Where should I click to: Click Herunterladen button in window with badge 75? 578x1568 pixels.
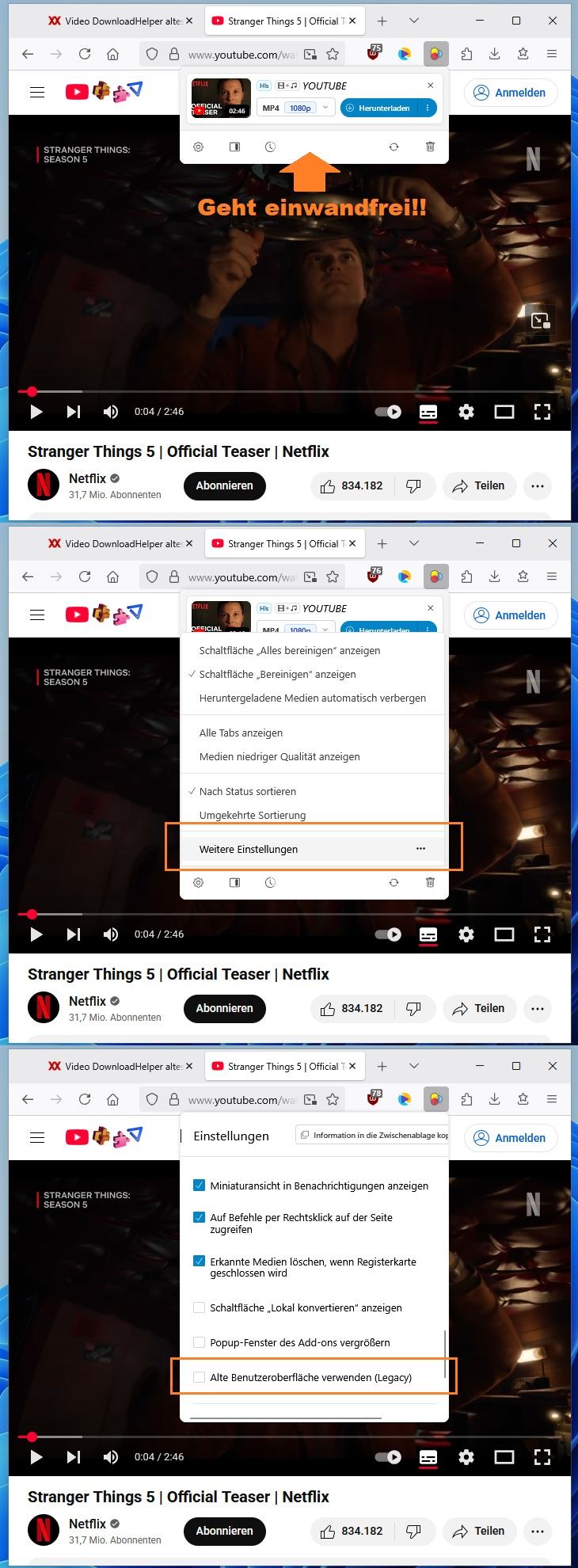coord(380,108)
